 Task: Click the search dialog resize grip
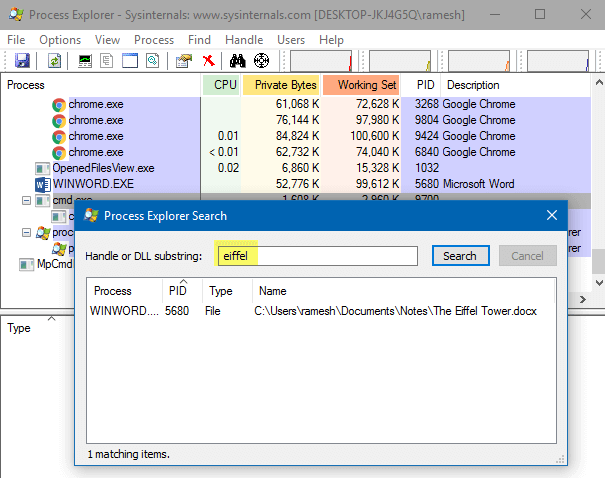[560, 459]
